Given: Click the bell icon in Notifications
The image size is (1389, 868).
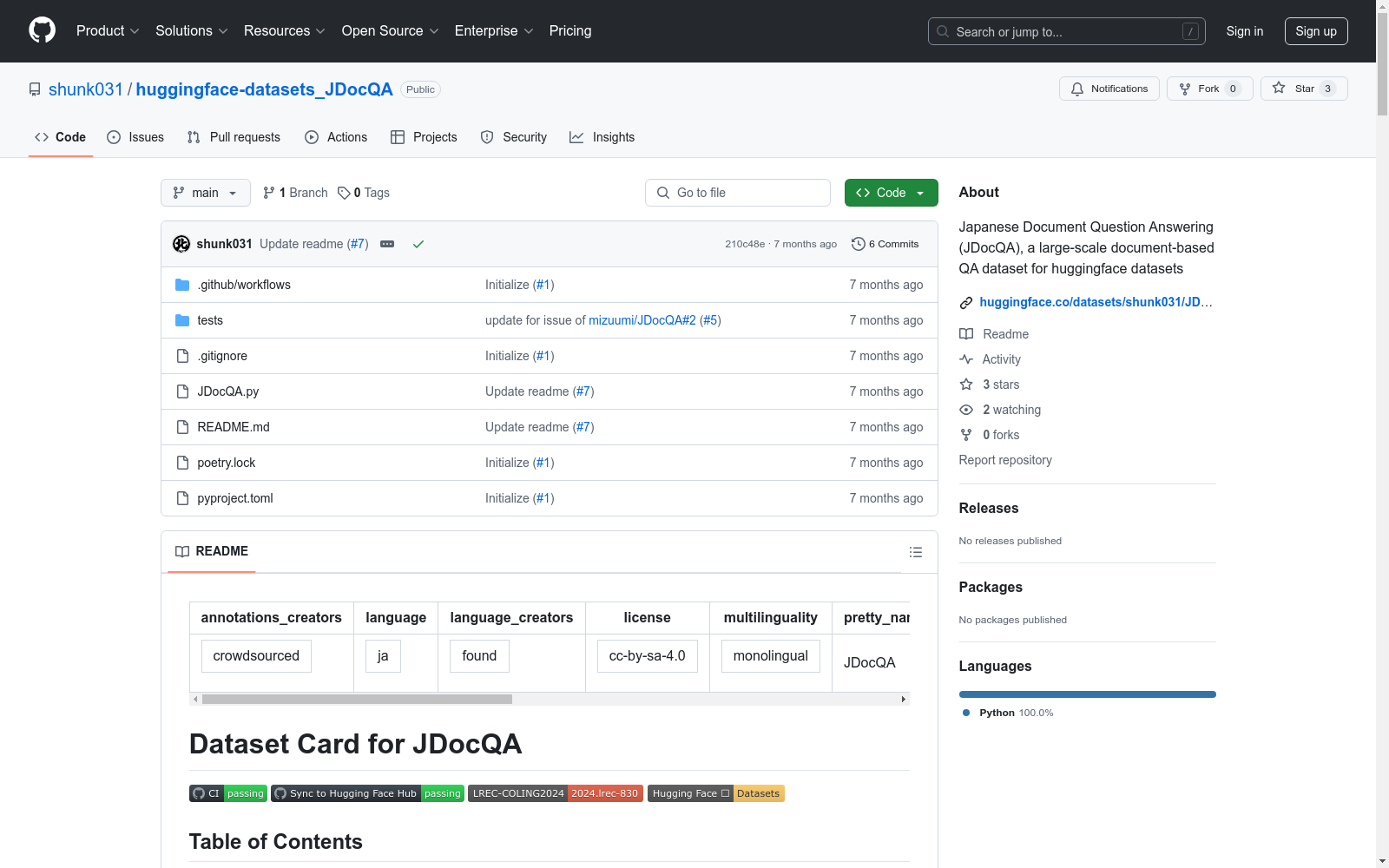Looking at the screenshot, I should [1077, 89].
